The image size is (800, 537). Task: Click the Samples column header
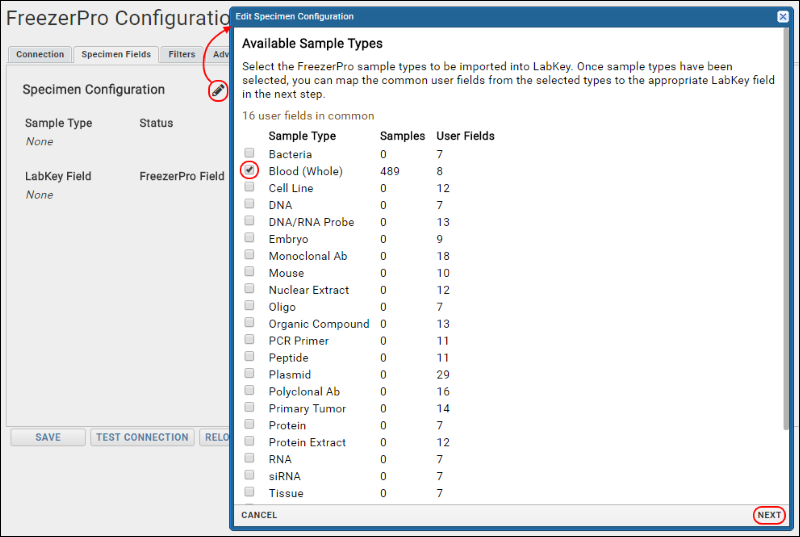403,136
